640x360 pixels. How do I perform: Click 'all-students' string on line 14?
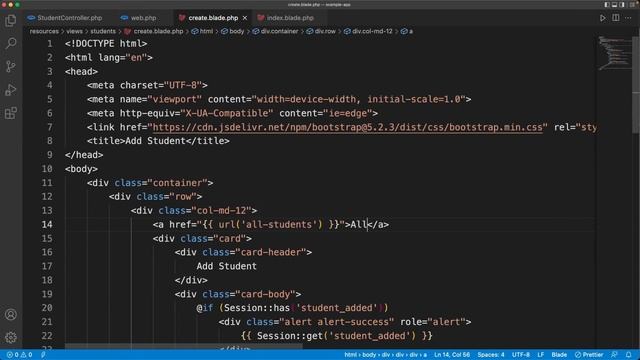[279, 224]
